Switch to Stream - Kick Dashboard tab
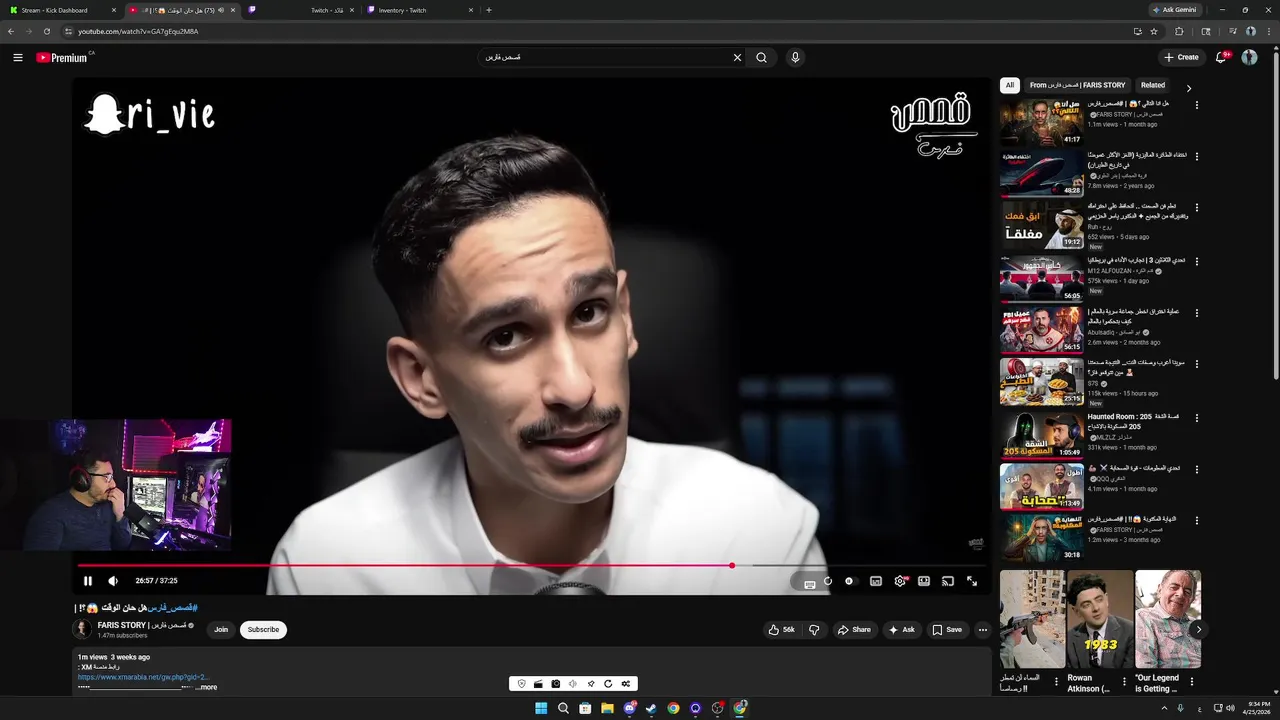 coord(63,10)
